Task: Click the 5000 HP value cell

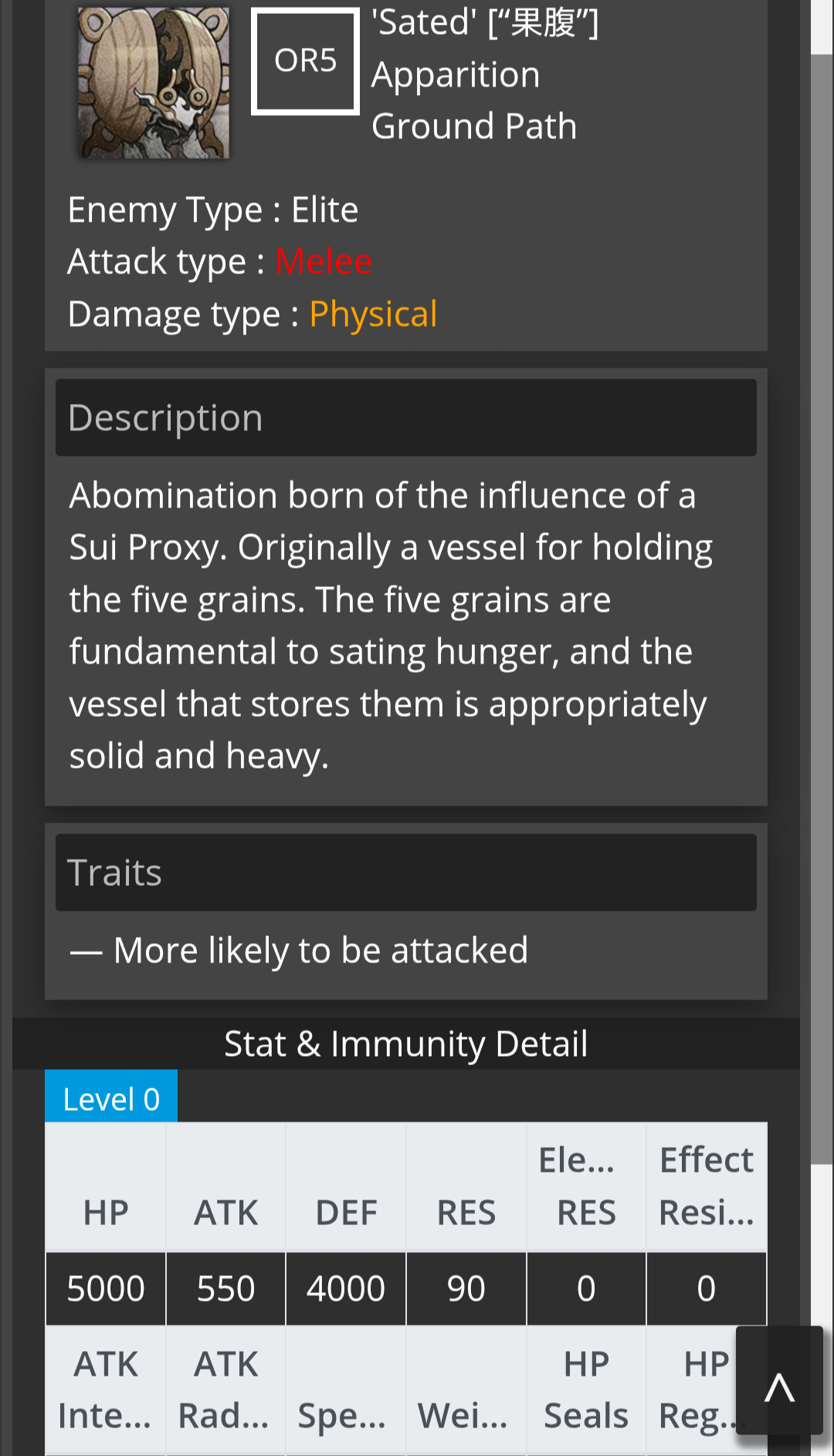Action: point(106,1288)
